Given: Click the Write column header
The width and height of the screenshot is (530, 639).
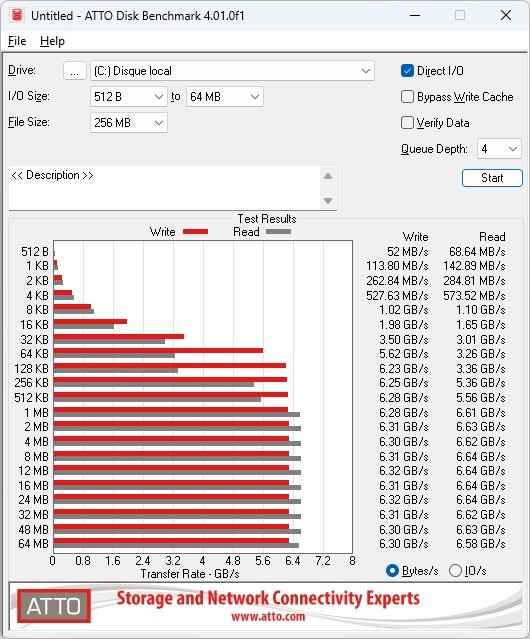Looking at the screenshot, I should click(416, 237).
